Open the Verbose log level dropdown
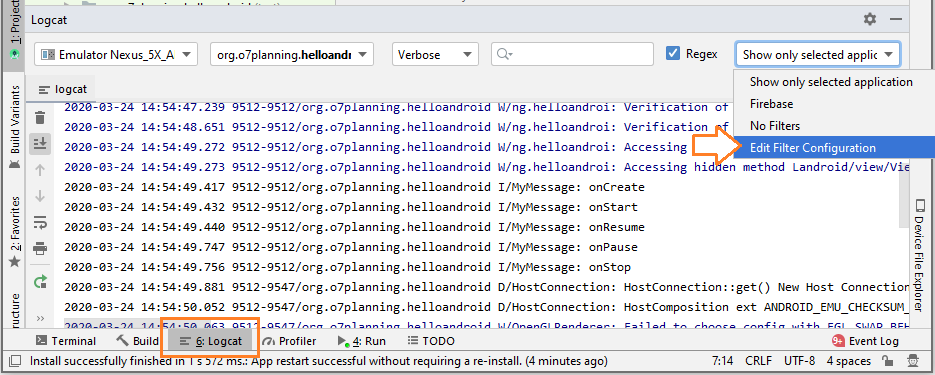The image size is (935, 375). (435, 54)
